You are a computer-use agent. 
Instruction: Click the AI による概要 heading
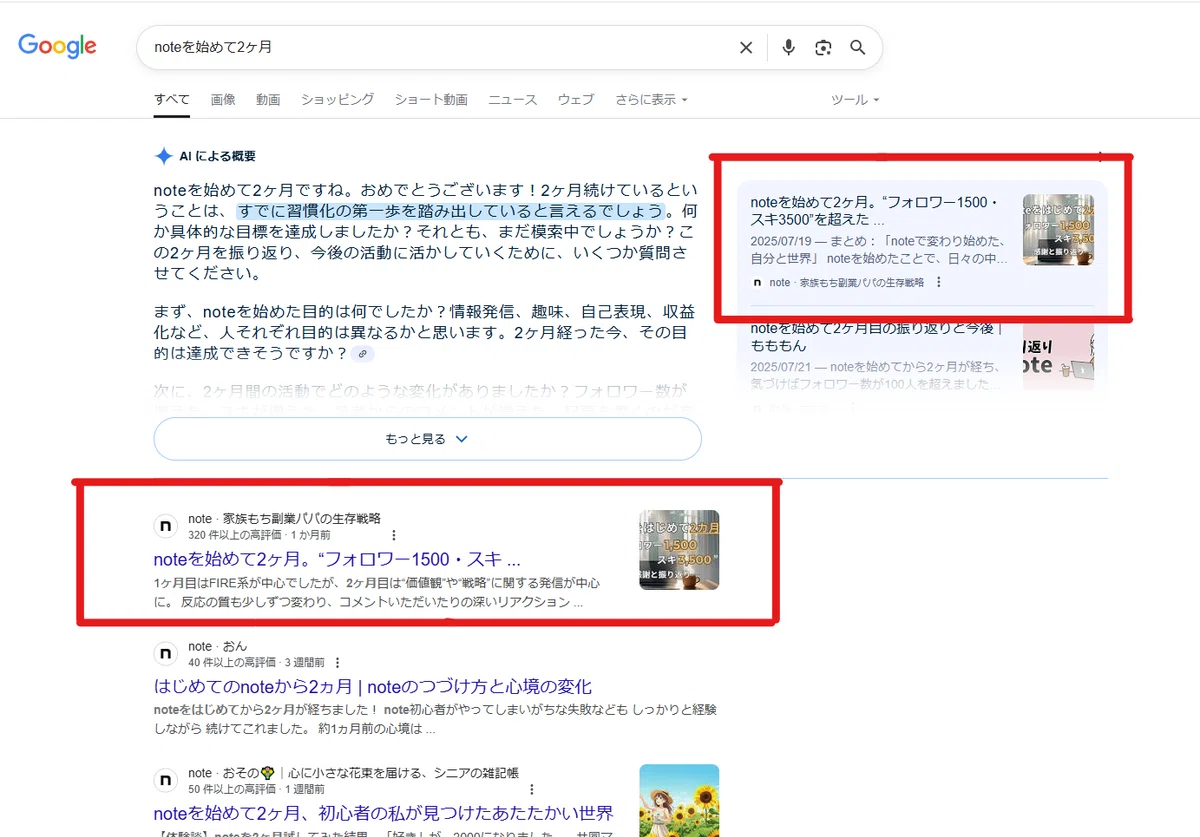(x=217, y=156)
